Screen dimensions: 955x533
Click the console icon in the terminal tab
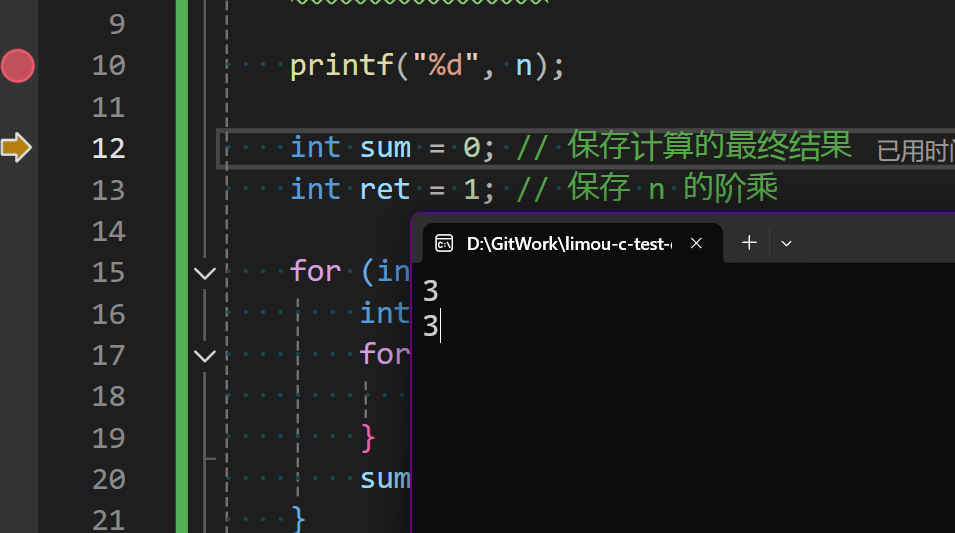444,243
